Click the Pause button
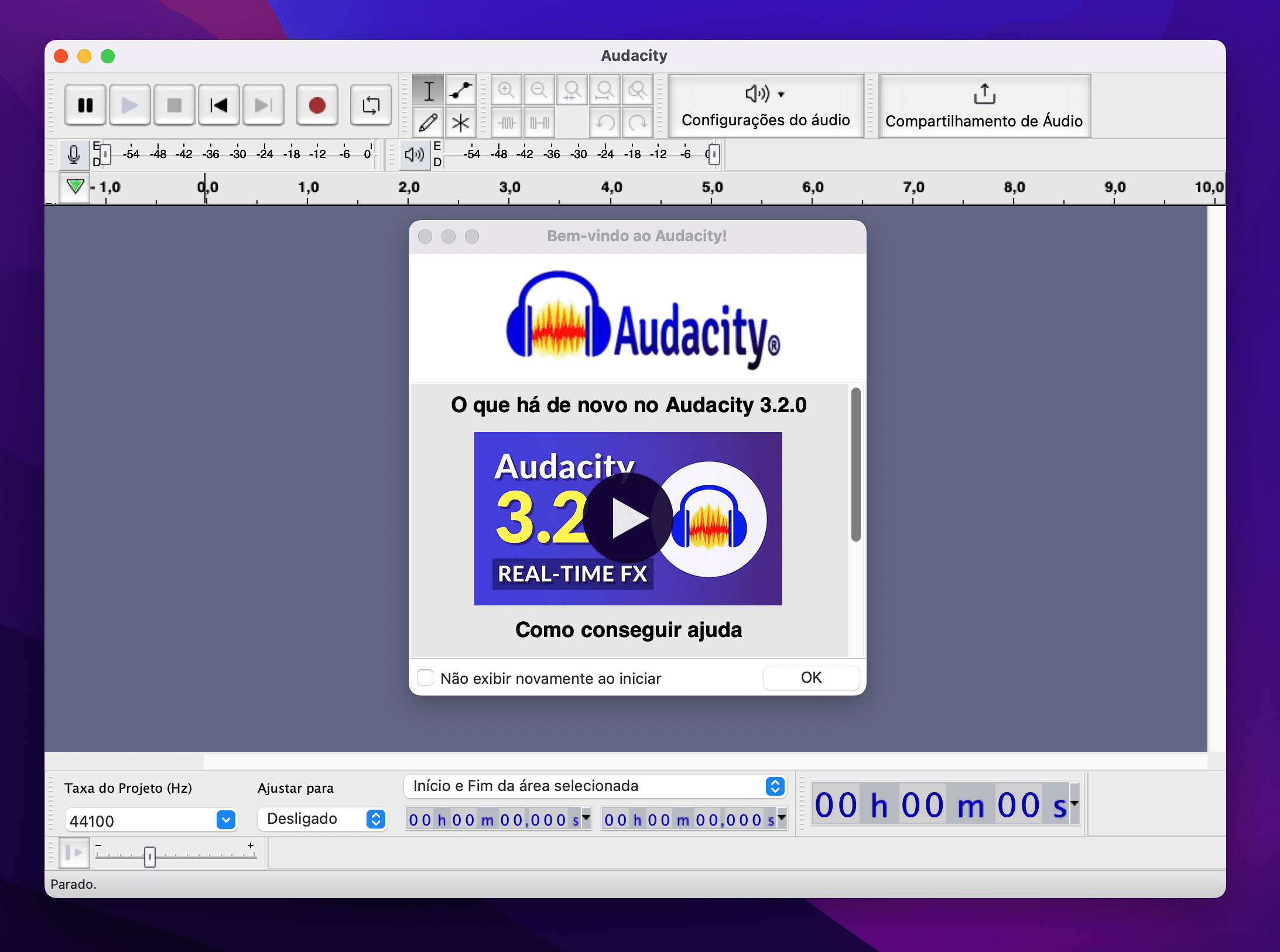This screenshot has width=1280, height=952. tap(85, 105)
